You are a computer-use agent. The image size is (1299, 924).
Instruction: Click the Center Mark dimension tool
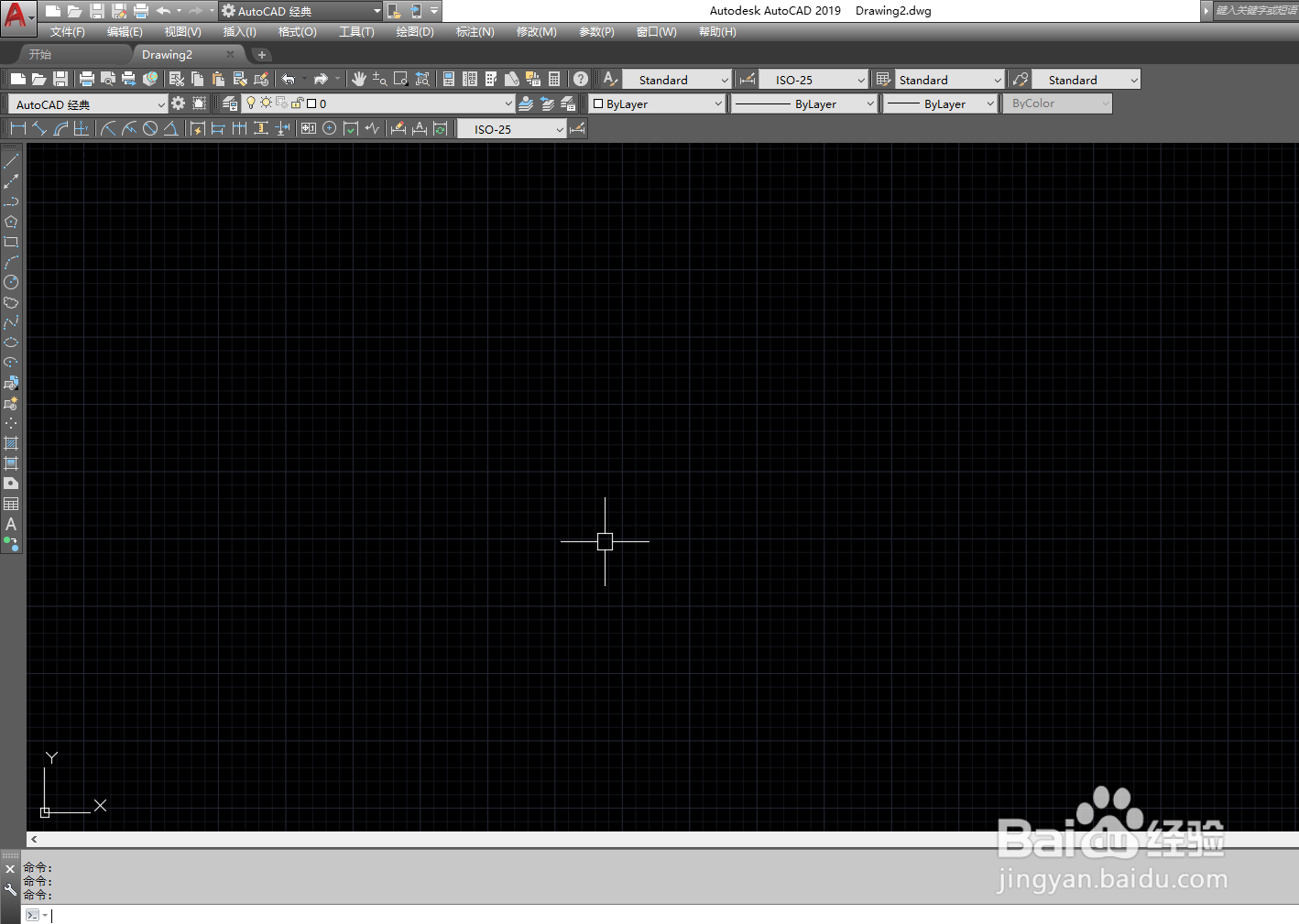tap(329, 129)
